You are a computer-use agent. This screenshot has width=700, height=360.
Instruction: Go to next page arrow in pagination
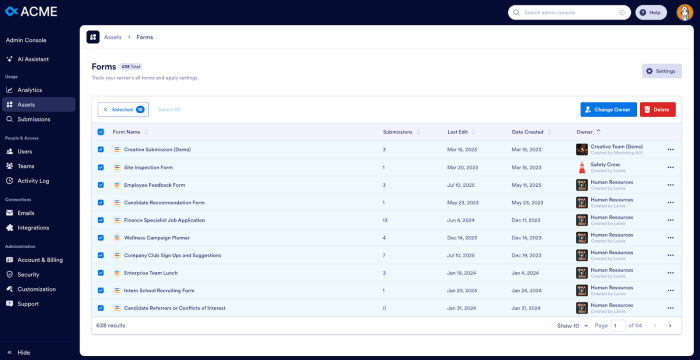click(670, 326)
